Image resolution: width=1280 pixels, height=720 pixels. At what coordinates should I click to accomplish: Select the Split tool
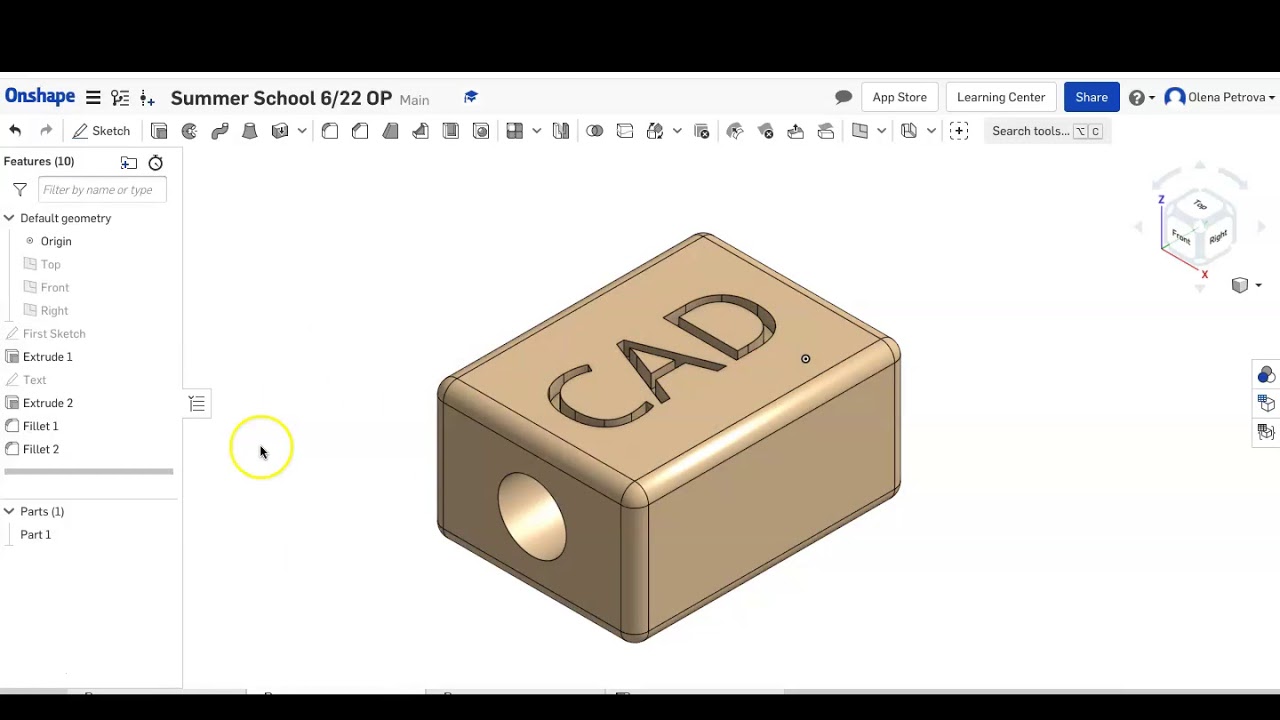pyautogui.click(x=625, y=131)
